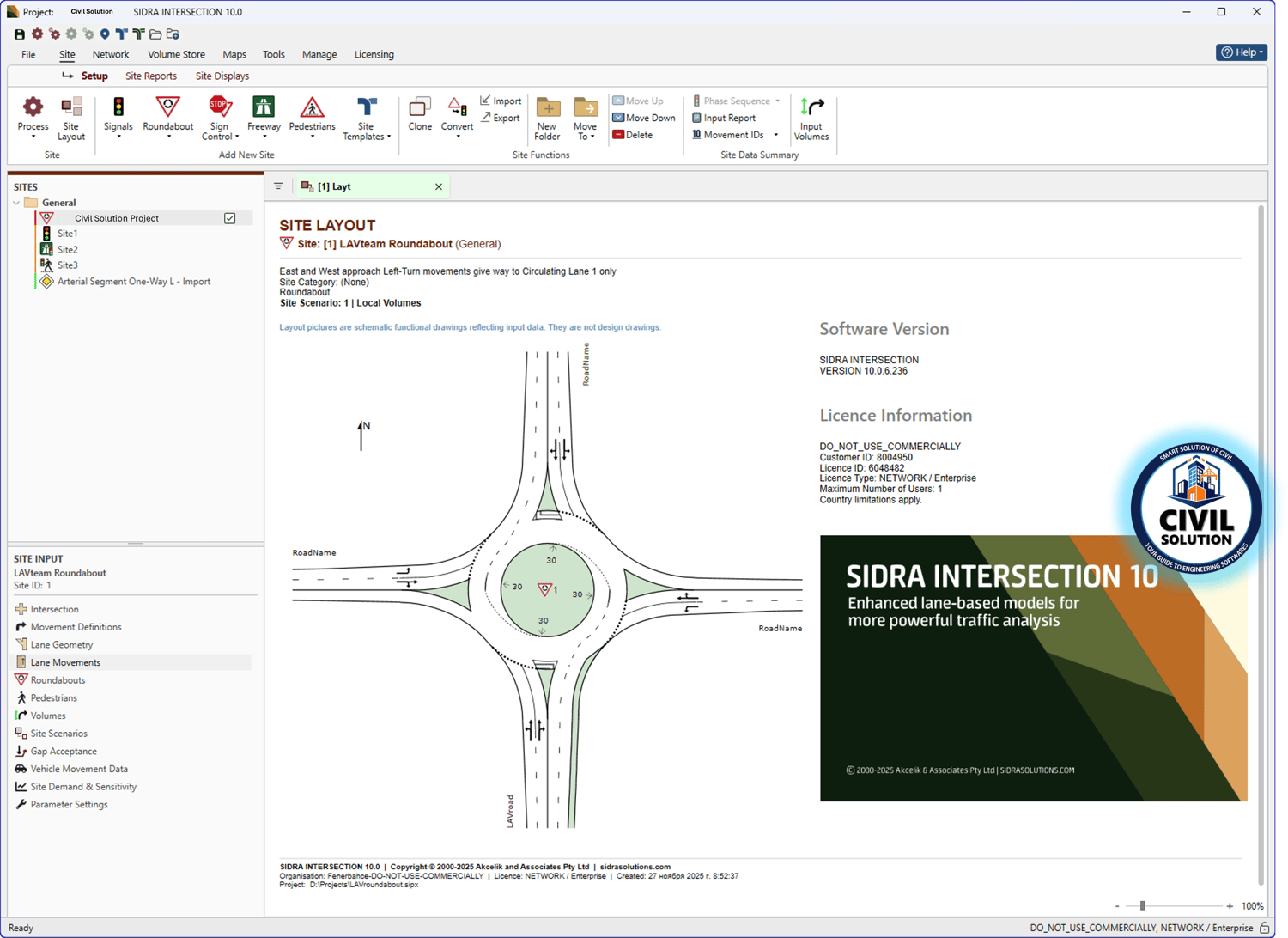Click the Input Report button
This screenshot has width=1288, height=938.
(724, 118)
